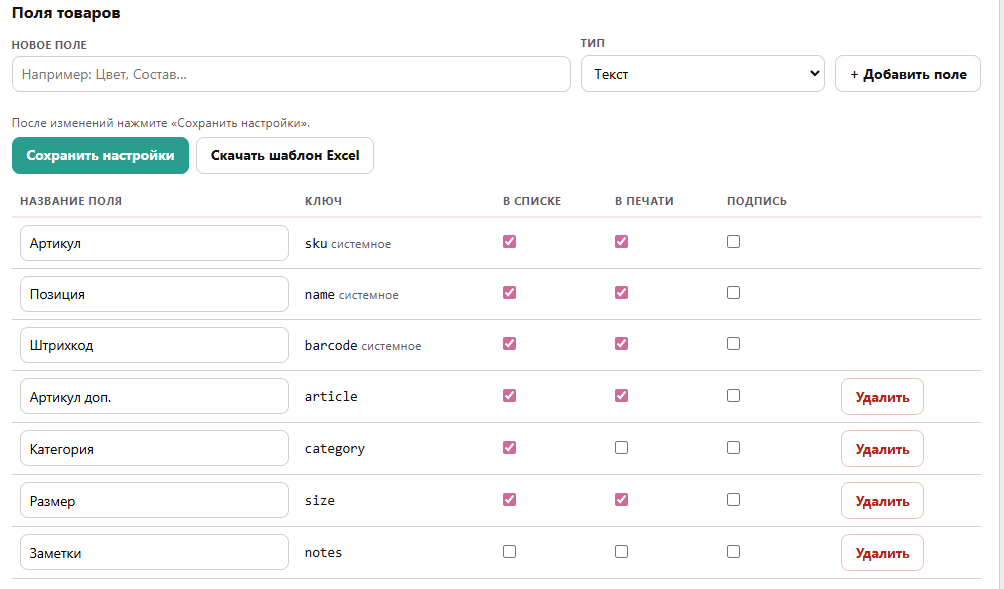Uncheck В печати for the size row
Screen dimensions: 1004x589
pos(622,499)
